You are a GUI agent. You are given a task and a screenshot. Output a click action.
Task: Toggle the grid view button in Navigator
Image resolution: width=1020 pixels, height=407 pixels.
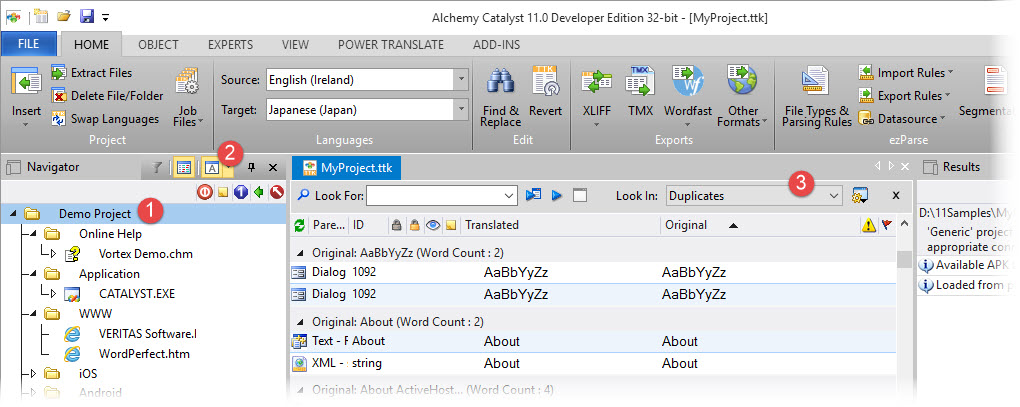pos(184,168)
